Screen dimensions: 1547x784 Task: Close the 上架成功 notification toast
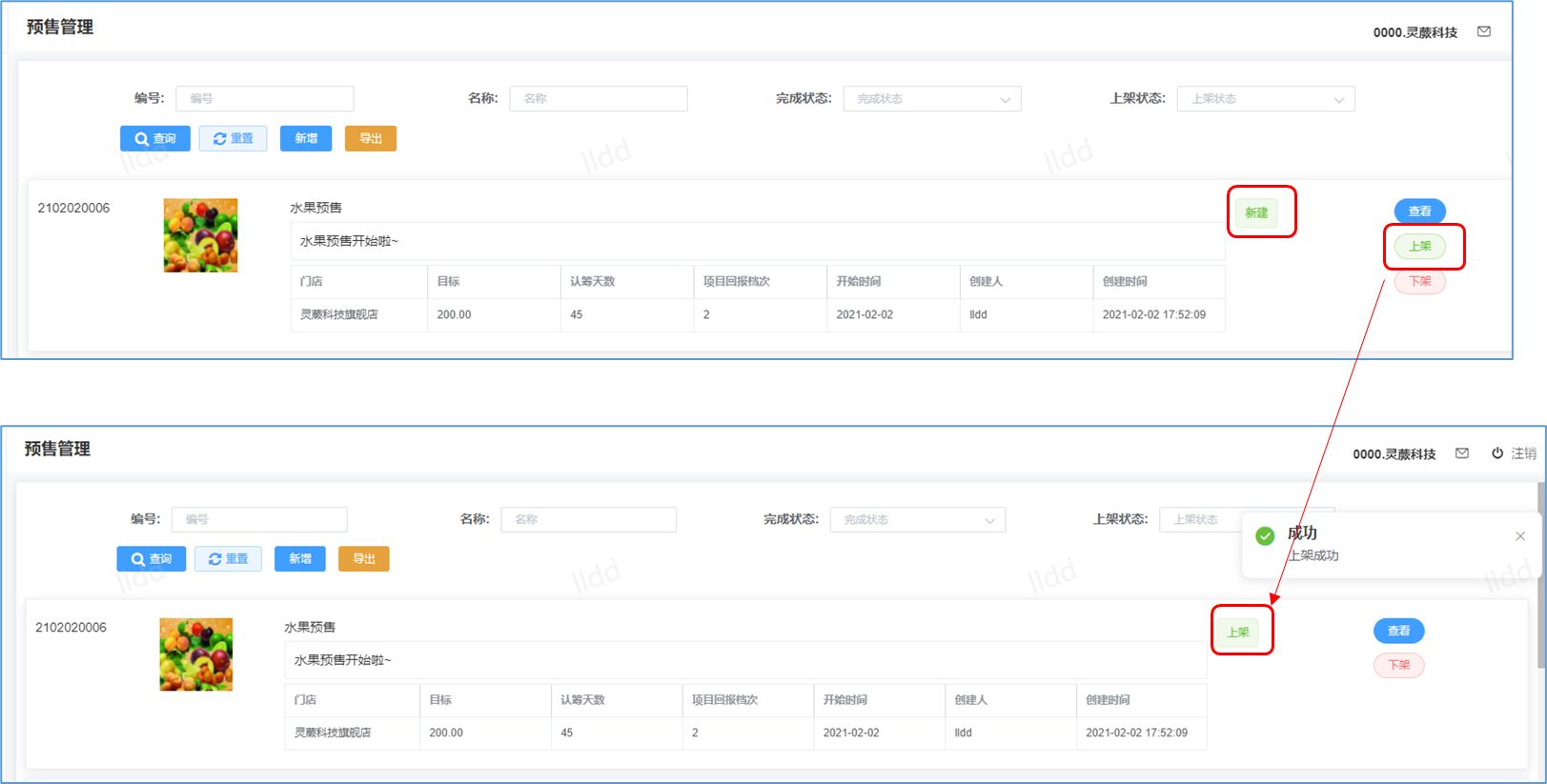point(1520,536)
